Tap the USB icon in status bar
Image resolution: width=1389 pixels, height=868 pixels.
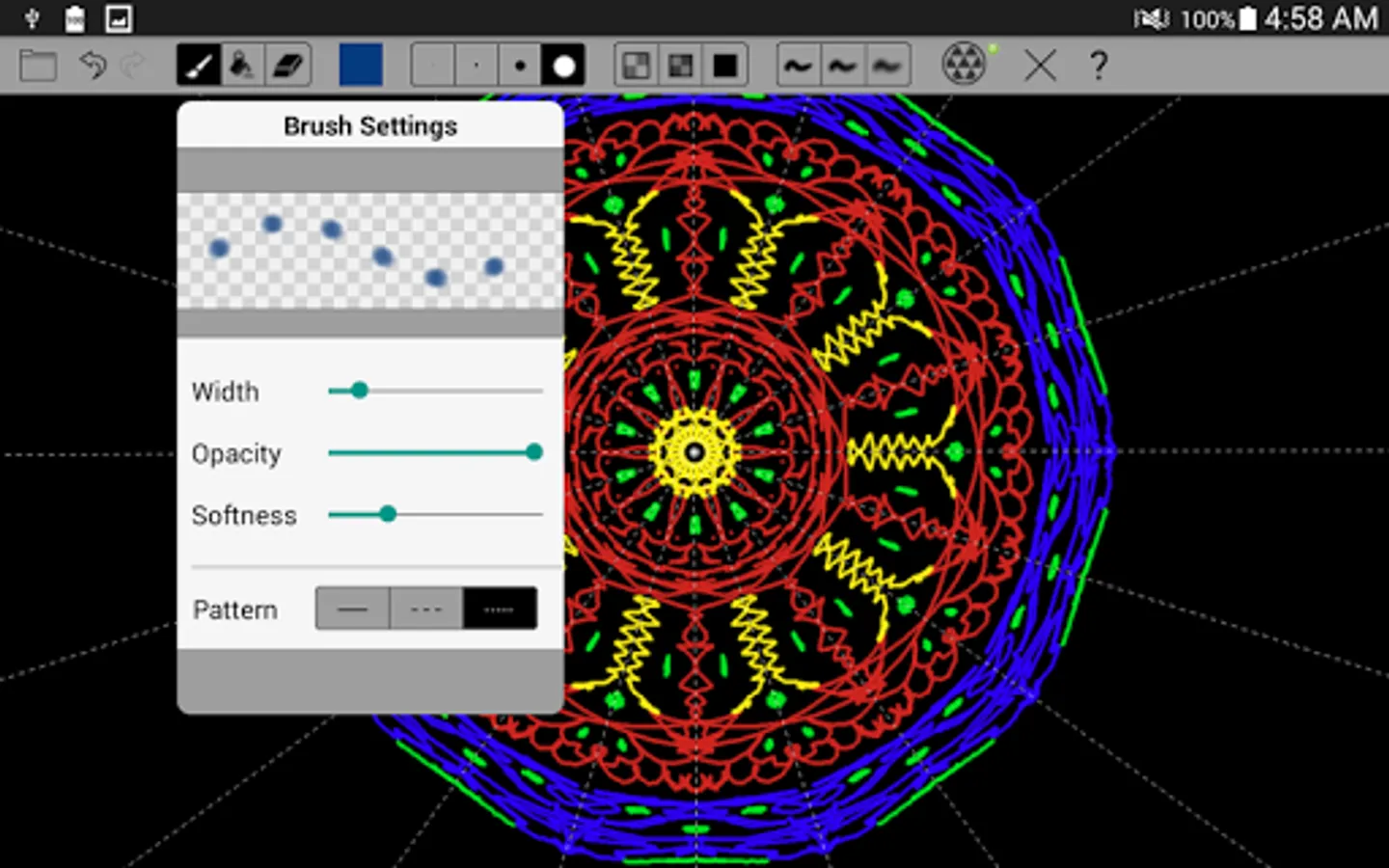pos(32,18)
